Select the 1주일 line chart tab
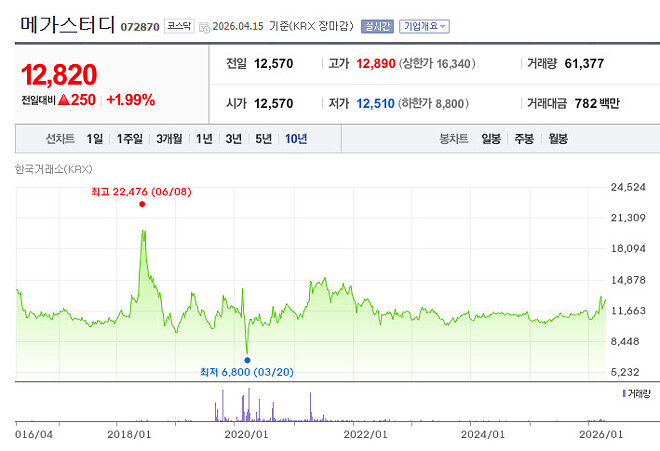The image size is (660, 451). pyautogui.click(x=130, y=139)
